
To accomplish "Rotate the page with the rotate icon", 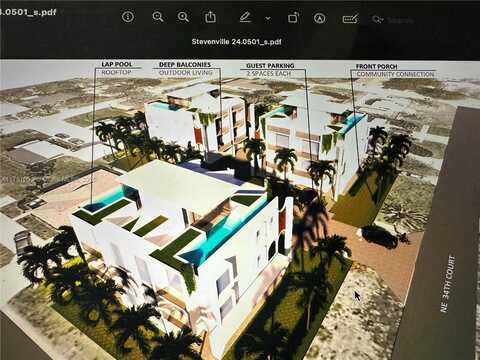I will (293, 17).
